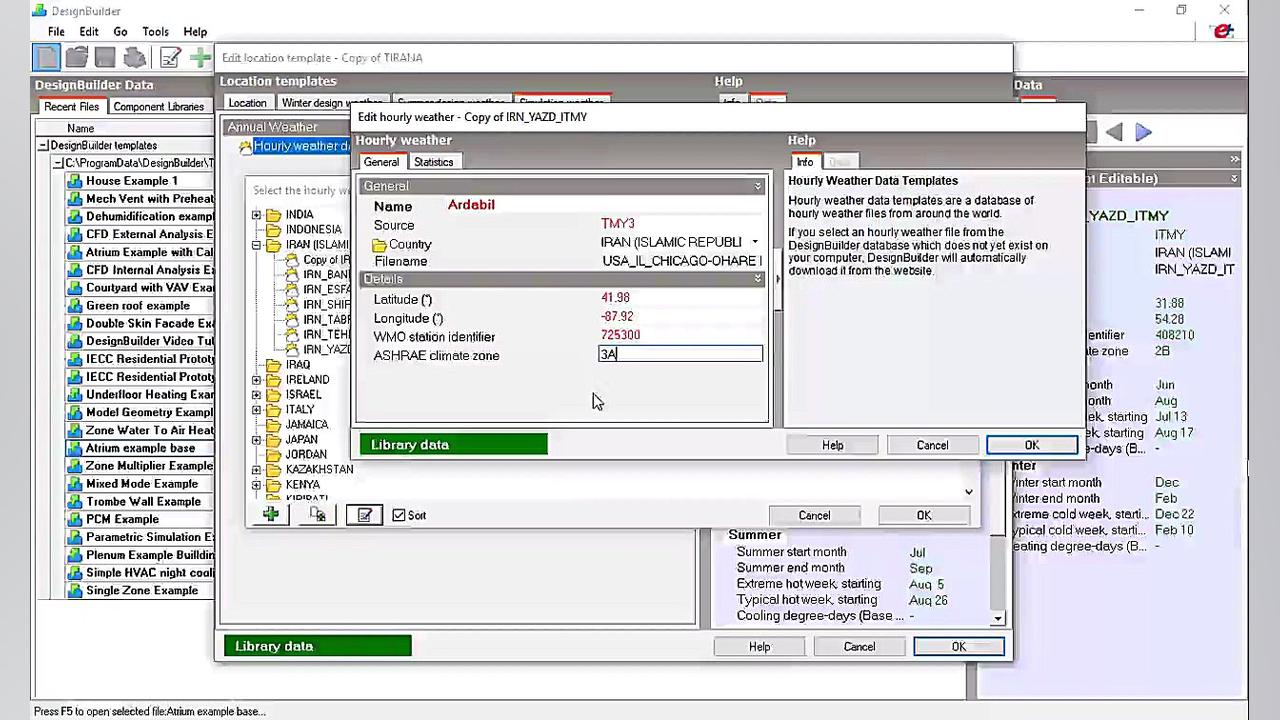This screenshot has width=1280, height=720.
Task: Click the Filename value field
Action: (x=681, y=261)
